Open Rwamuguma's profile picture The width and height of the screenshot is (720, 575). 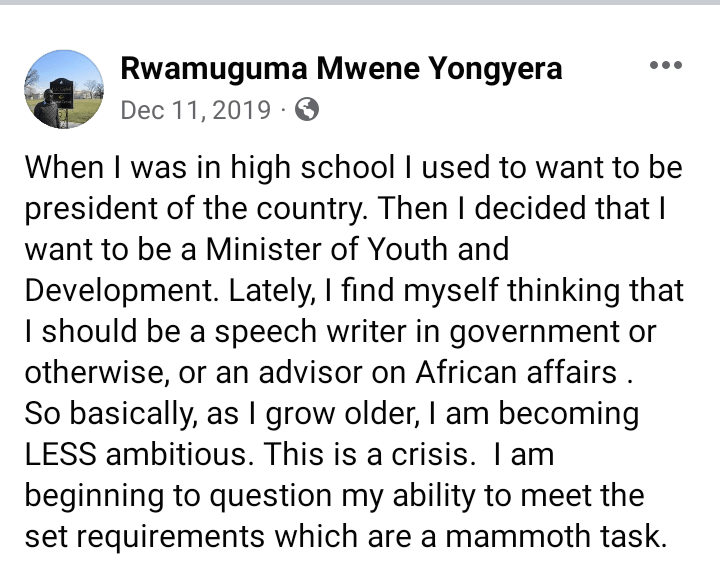[x=63, y=88]
